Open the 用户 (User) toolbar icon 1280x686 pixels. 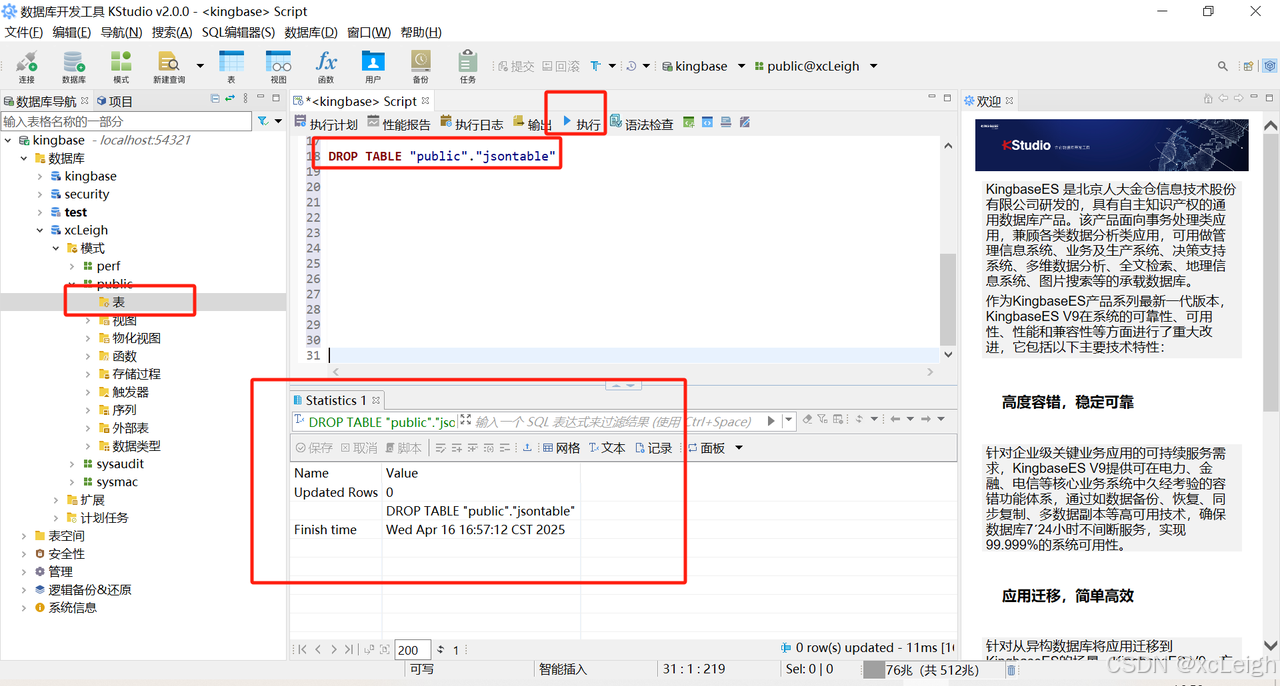tap(373, 67)
